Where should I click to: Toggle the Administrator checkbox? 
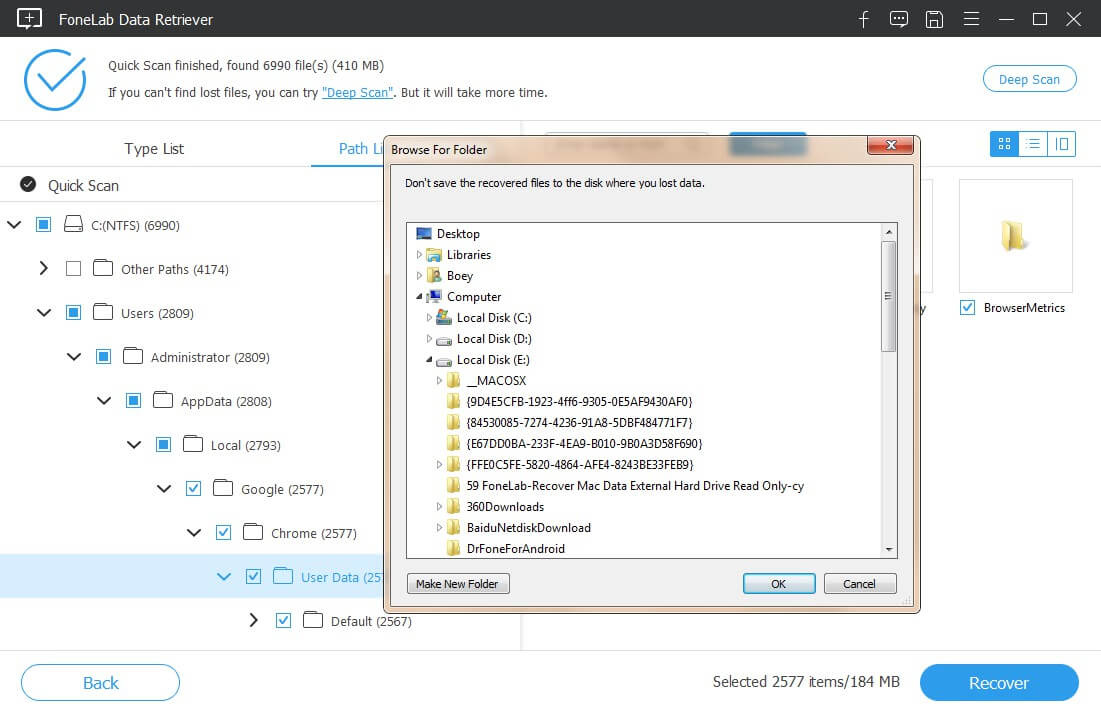click(103, 357)
